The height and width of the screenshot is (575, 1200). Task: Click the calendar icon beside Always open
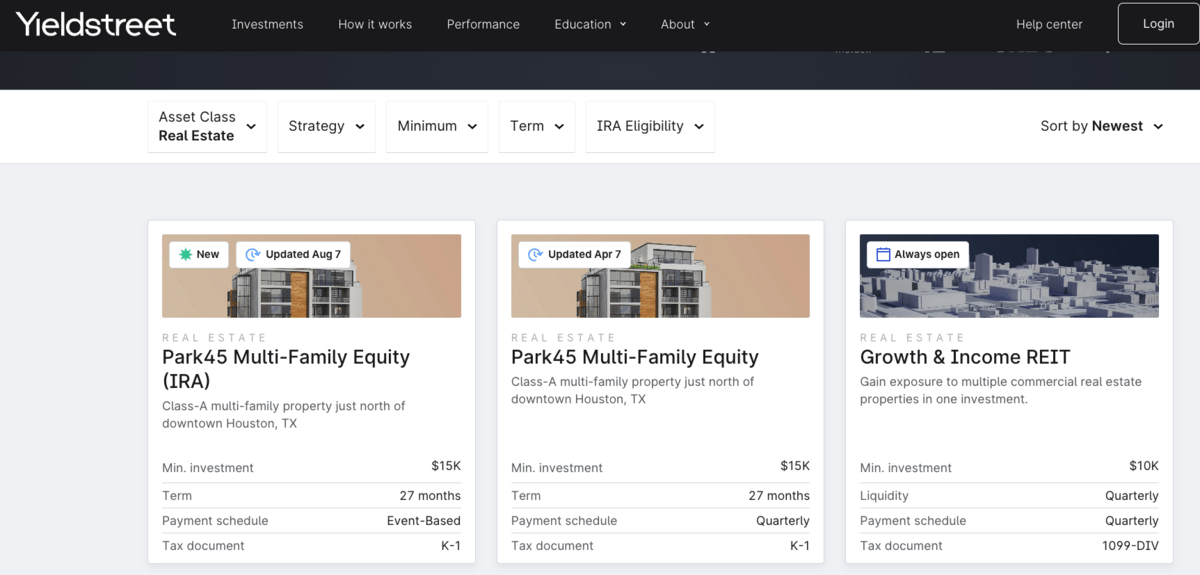883,255
